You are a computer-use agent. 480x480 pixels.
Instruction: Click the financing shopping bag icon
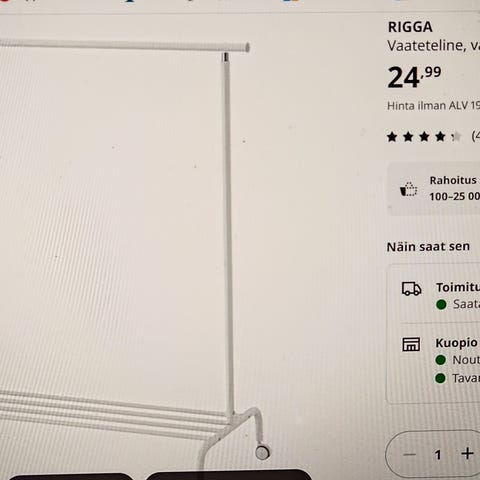409,189
